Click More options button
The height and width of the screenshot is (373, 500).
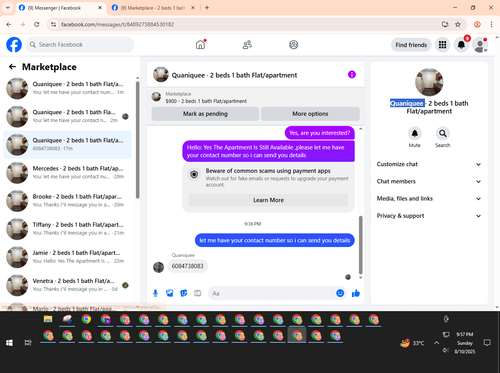[310, 114]
